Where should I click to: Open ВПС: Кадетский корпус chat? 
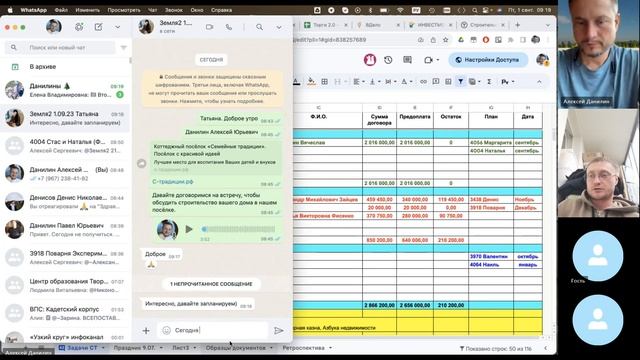coord(65,313)
